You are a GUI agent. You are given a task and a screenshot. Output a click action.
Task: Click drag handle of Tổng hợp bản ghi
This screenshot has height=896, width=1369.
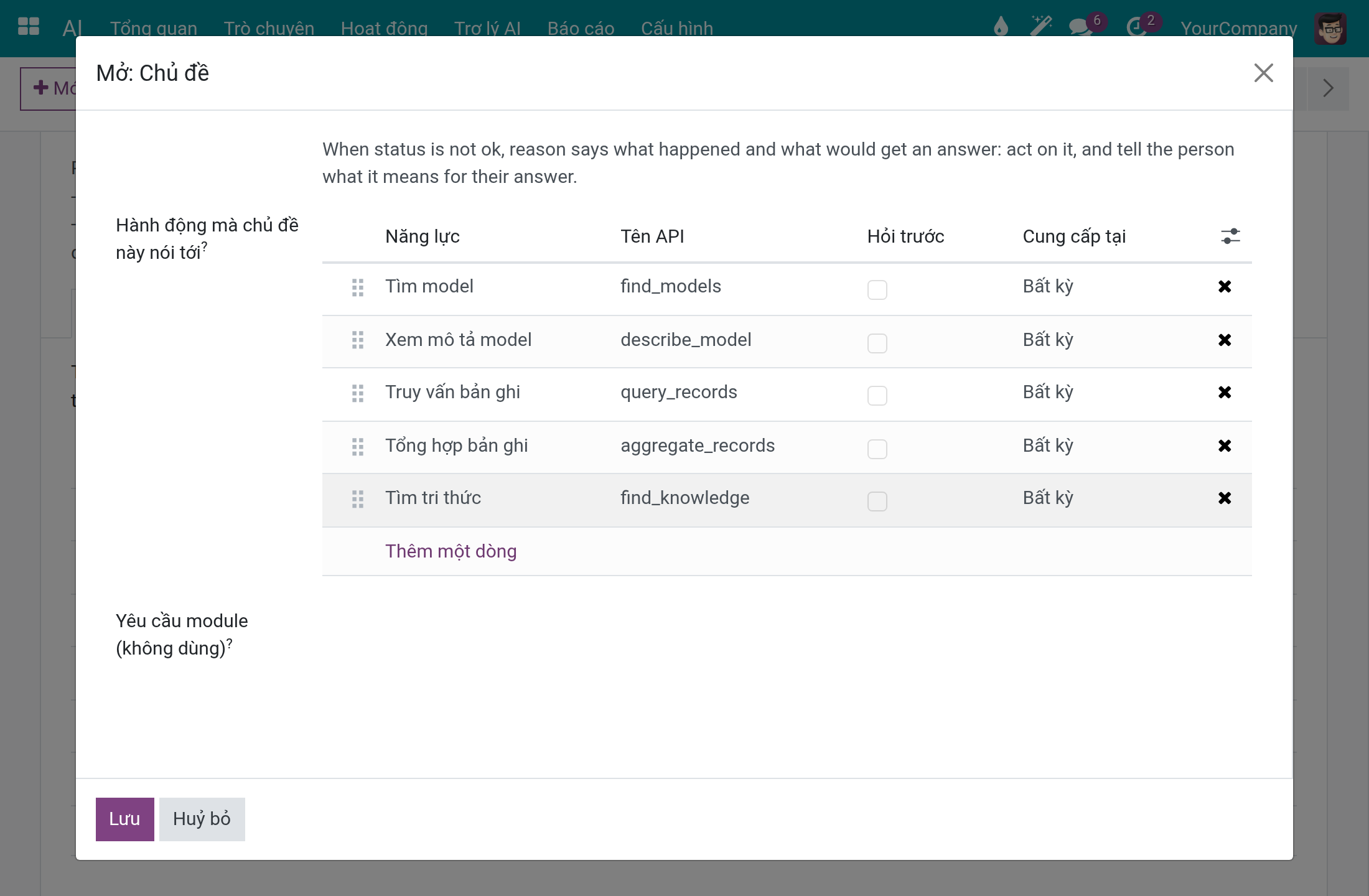point(358,447)
